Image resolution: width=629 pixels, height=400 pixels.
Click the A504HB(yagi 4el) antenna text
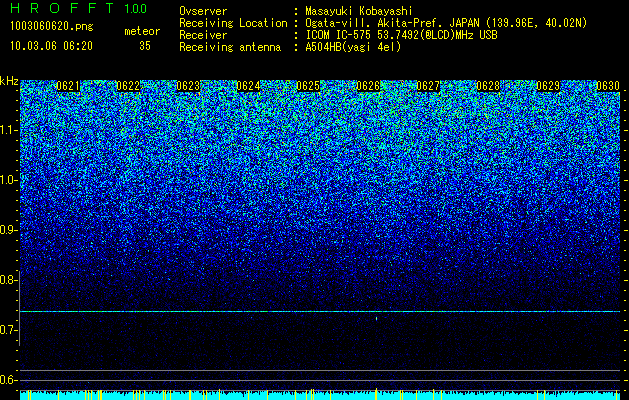click(x=353, y=47)
